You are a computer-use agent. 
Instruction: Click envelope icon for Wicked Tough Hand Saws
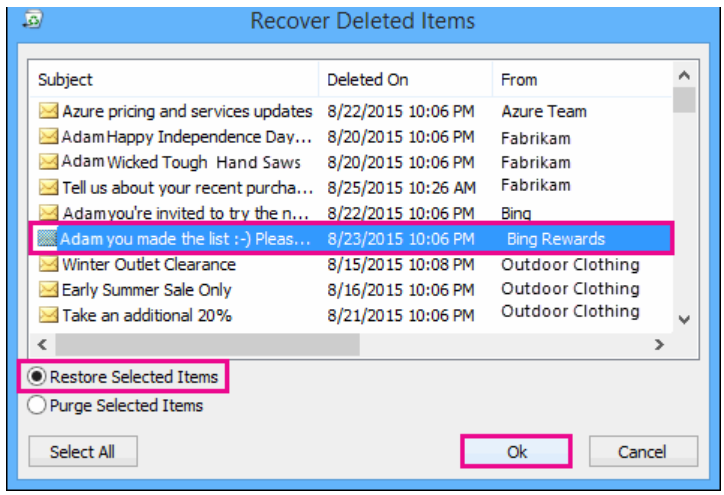point(48,162)
